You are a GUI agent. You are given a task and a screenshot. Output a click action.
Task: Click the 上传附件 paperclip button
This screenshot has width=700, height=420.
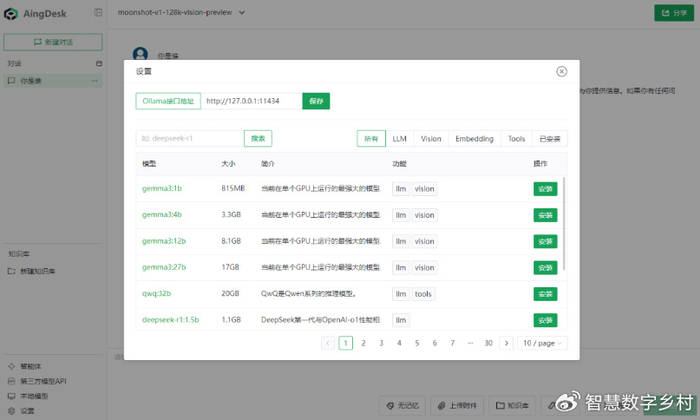click(463, 405)
